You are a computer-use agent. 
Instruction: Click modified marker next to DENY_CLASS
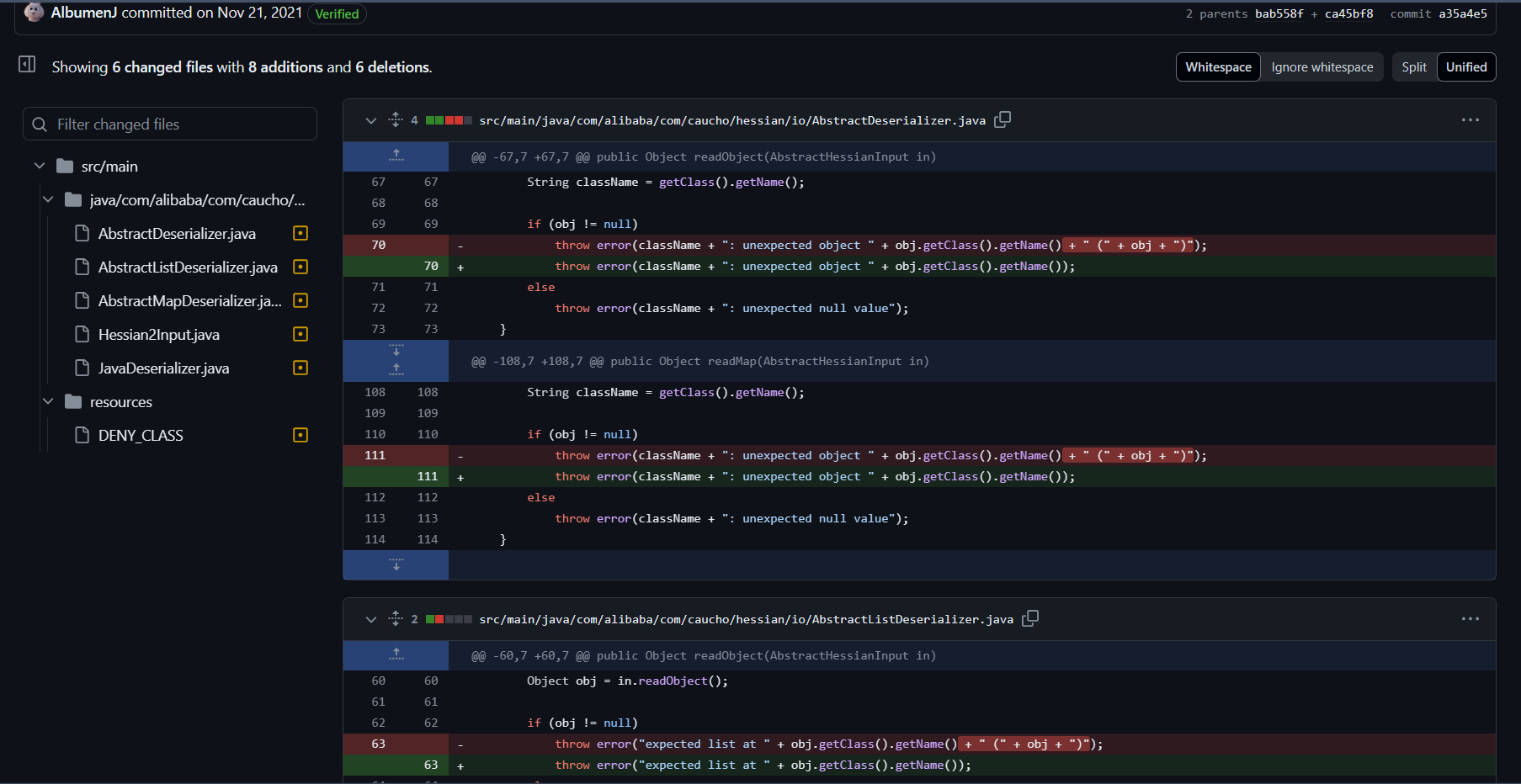300,435
